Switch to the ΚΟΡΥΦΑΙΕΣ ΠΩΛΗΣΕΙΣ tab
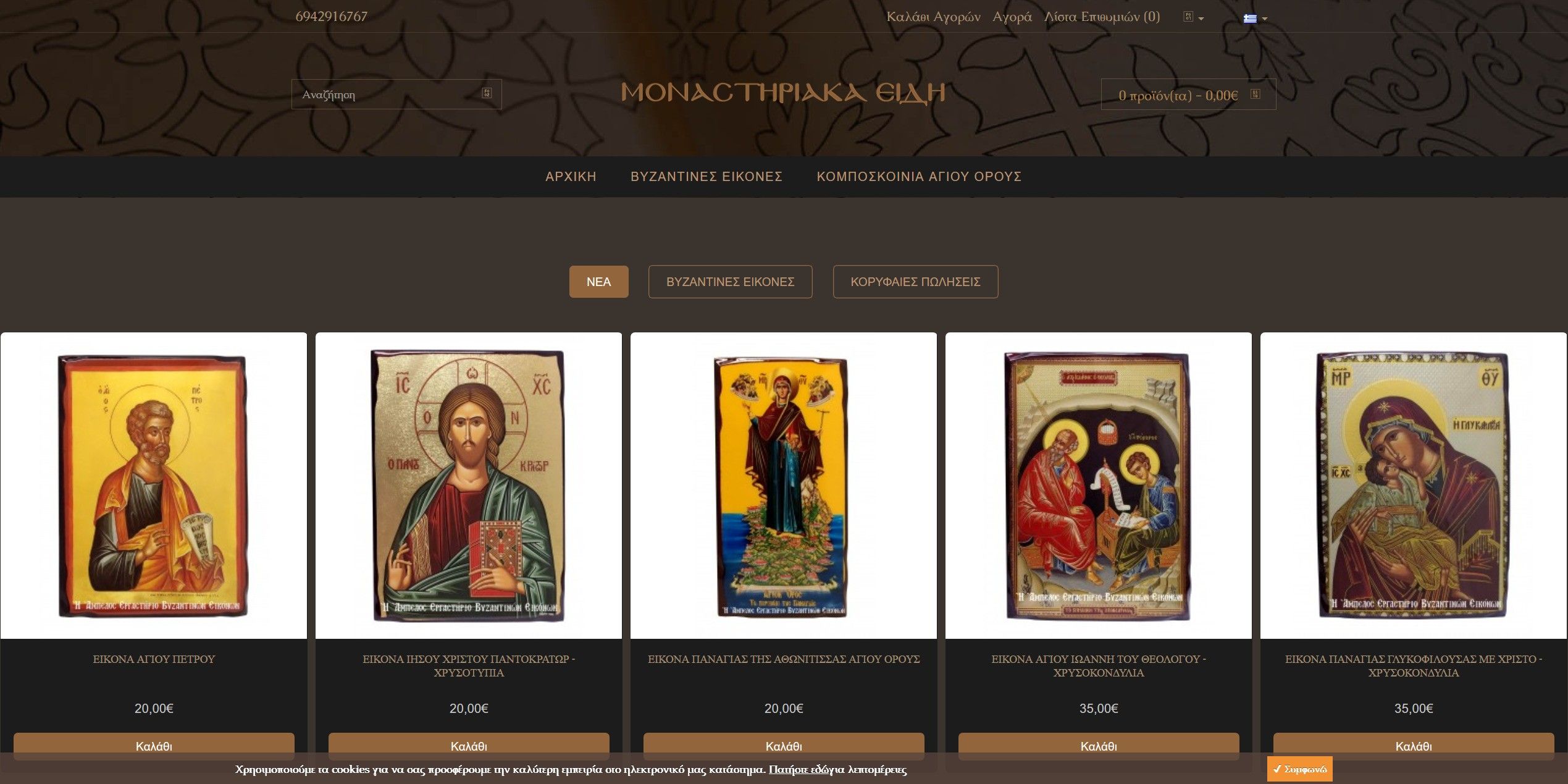 [915, 282]
